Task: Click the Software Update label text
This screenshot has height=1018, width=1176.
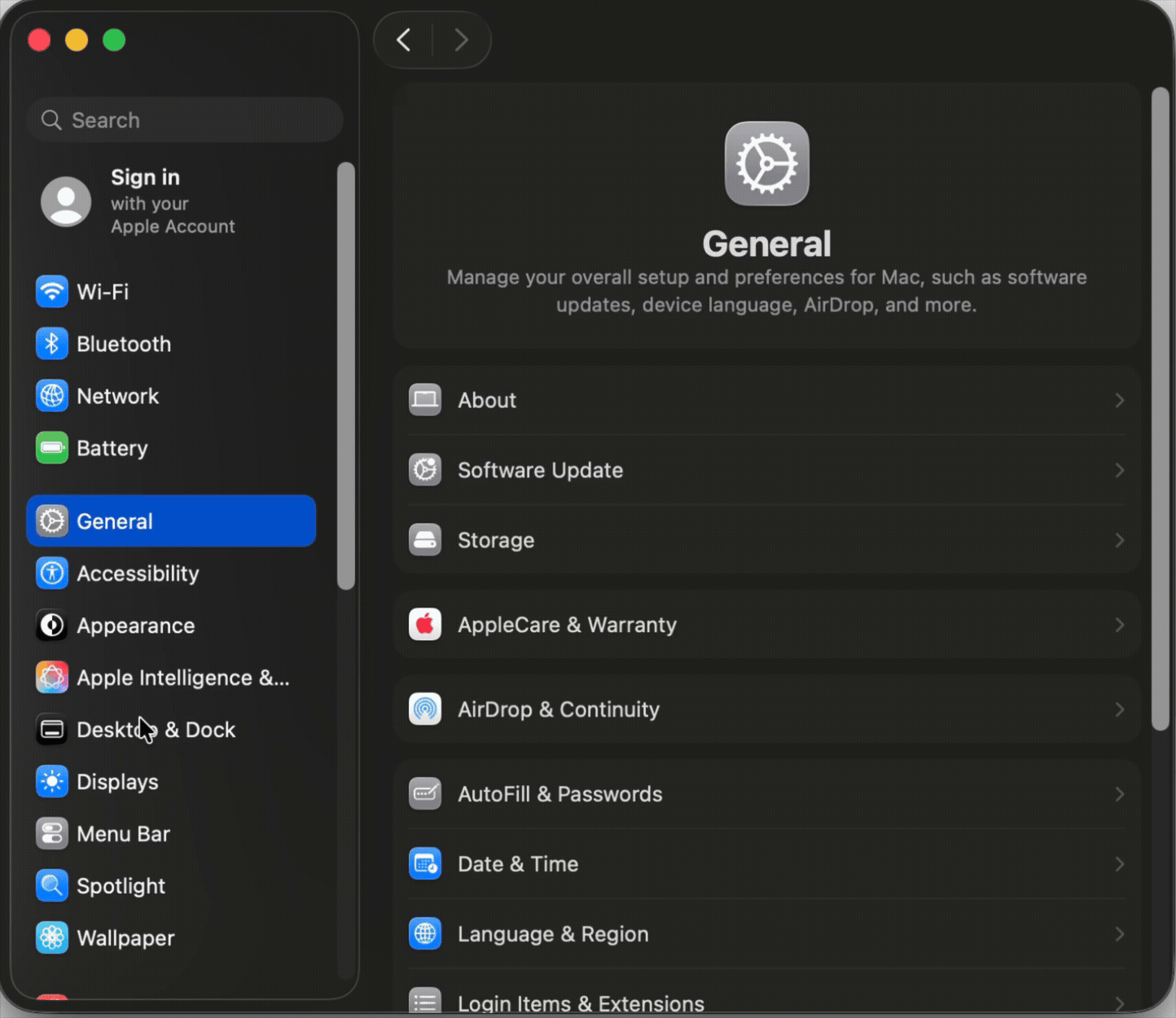Action: pos(541,471)
